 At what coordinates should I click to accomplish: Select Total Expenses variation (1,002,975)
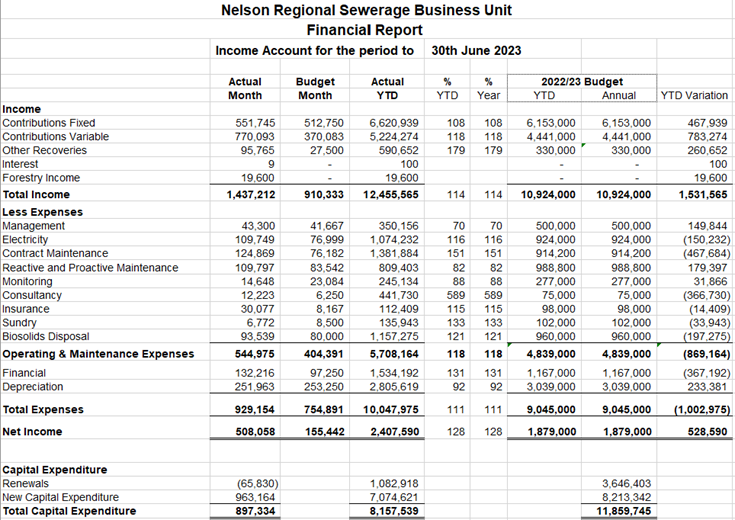click(x=702, y=409)
